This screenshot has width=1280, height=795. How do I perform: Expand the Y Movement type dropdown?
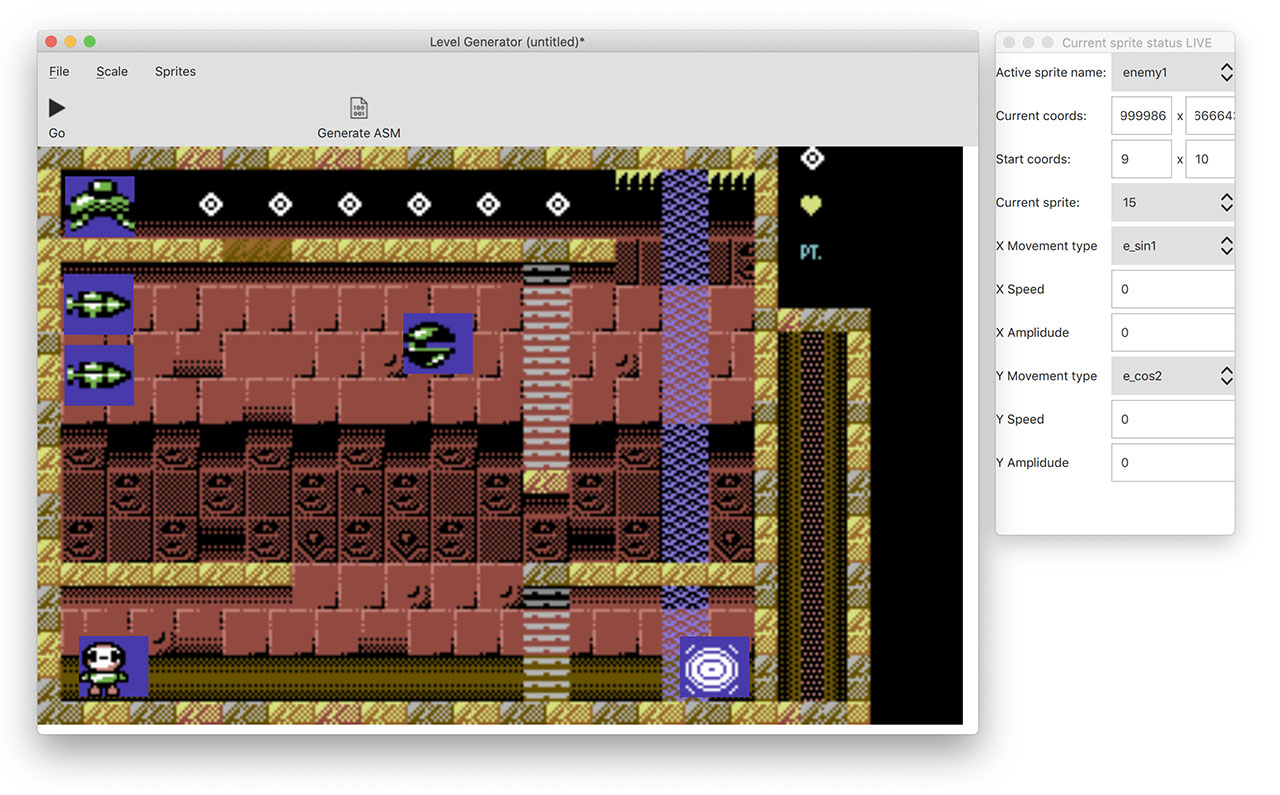pyautogui.click(x=1172, y=376)
